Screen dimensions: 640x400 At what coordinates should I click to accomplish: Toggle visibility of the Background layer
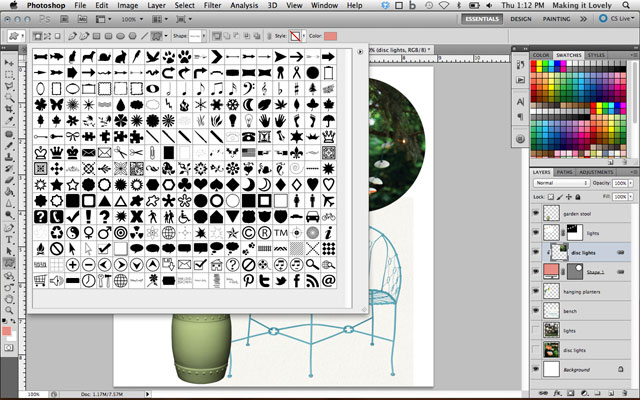click(537, 369)
